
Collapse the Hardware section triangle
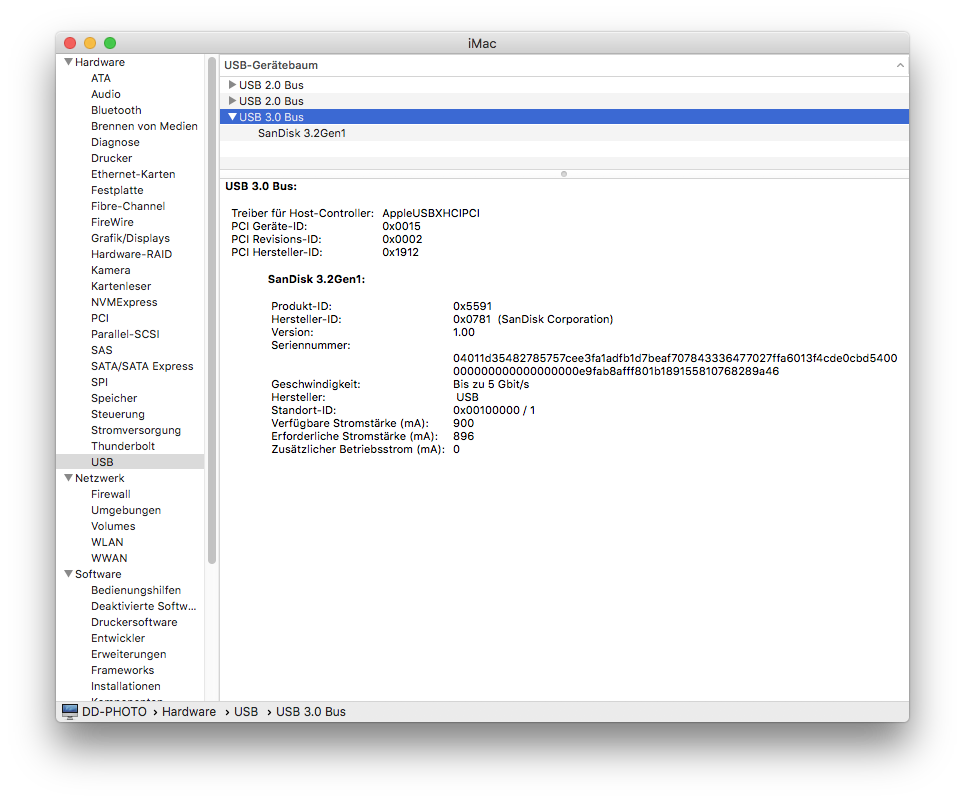click(x=68, y=62)
